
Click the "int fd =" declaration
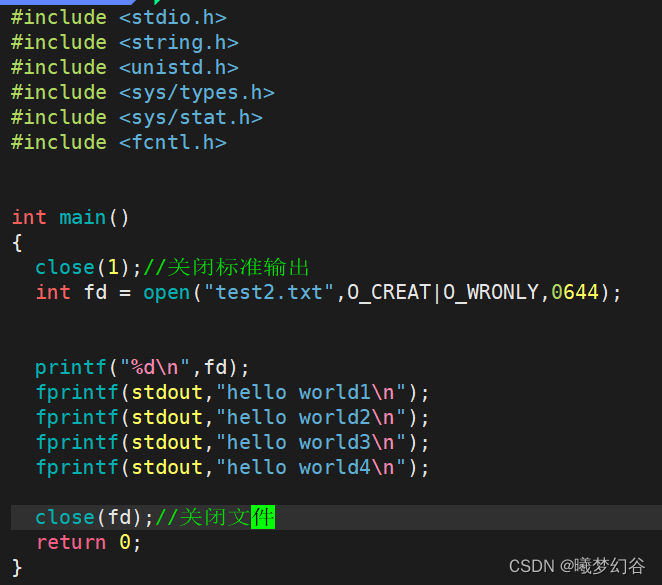pos(84,292)
